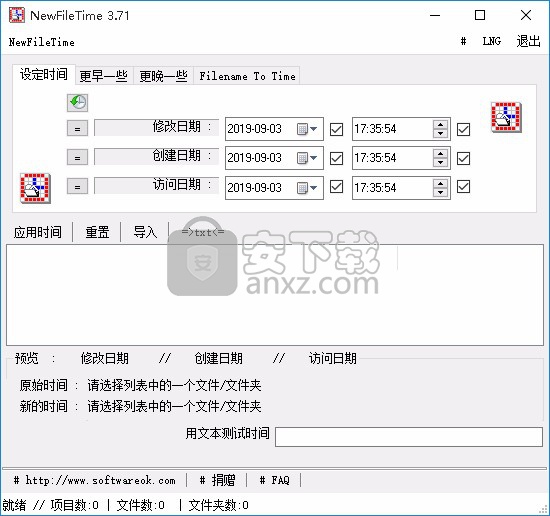Click the green clock current-time icon
Image resolution: width=550 pixels, height=516 pixels.
(x=77, y=103)
